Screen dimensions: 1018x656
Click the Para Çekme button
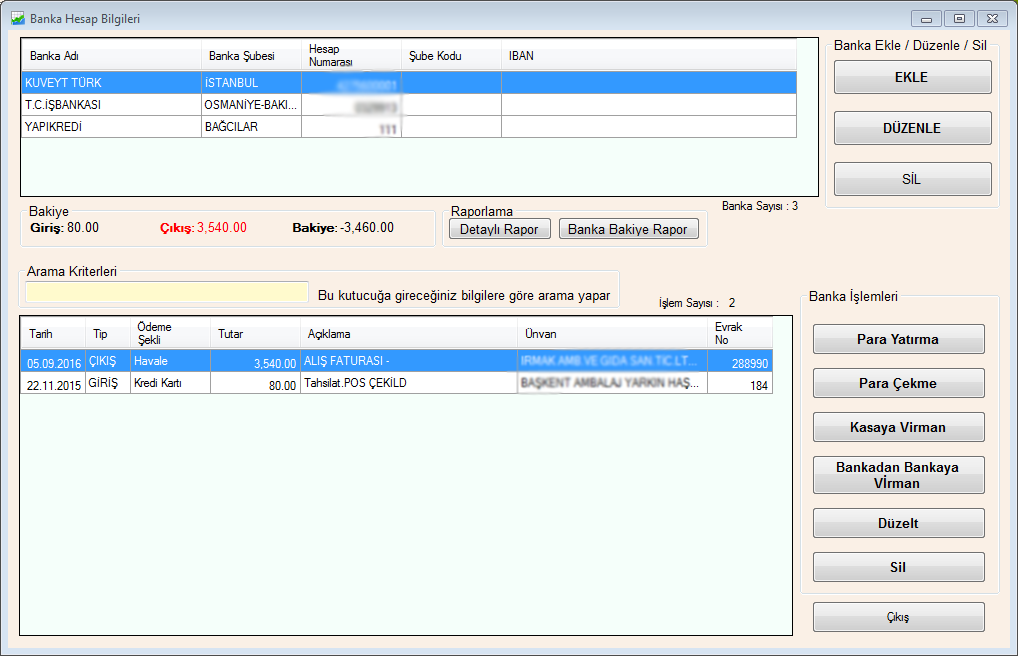899,383
